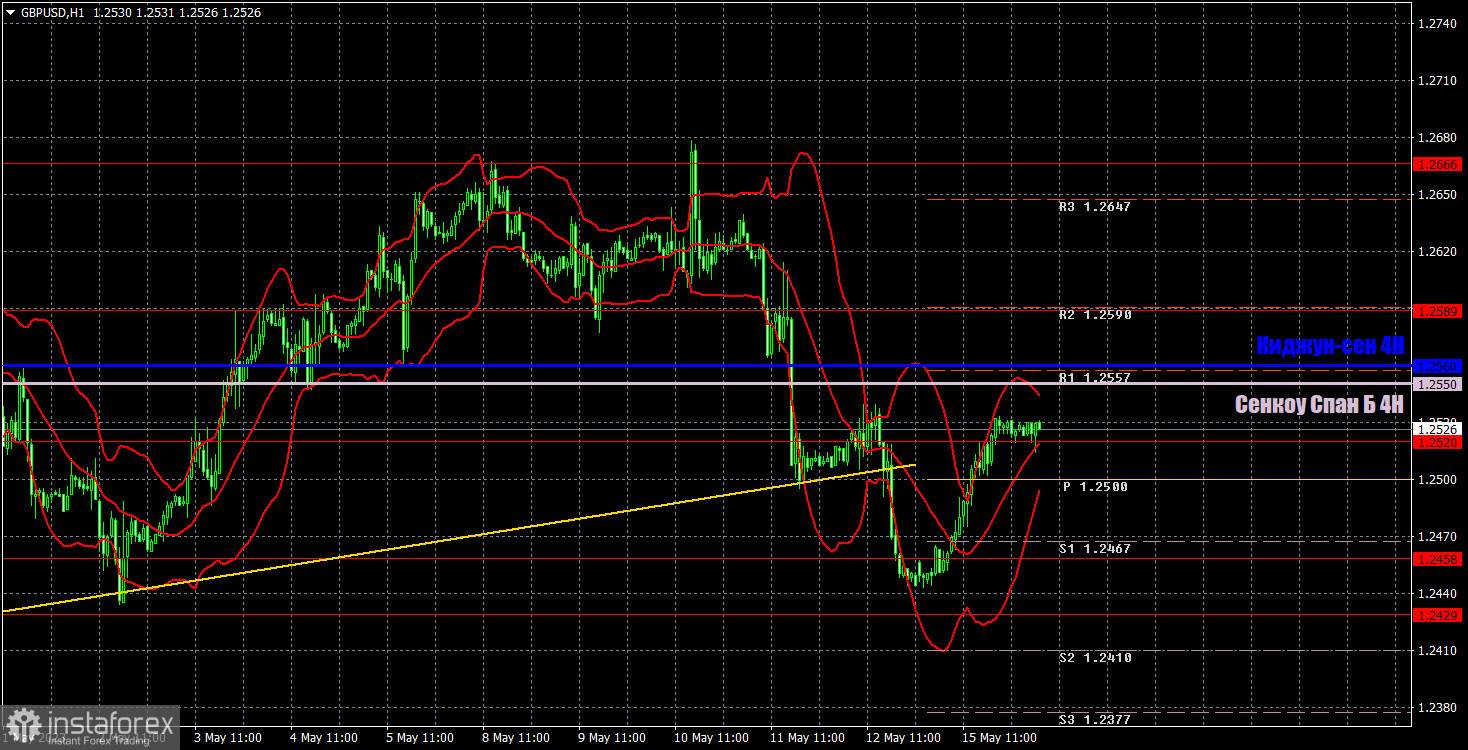This screenshot has width=1468, height=750.
Task: Select the blue 1.2560 price tag
Action: (x=1437, y=366)
